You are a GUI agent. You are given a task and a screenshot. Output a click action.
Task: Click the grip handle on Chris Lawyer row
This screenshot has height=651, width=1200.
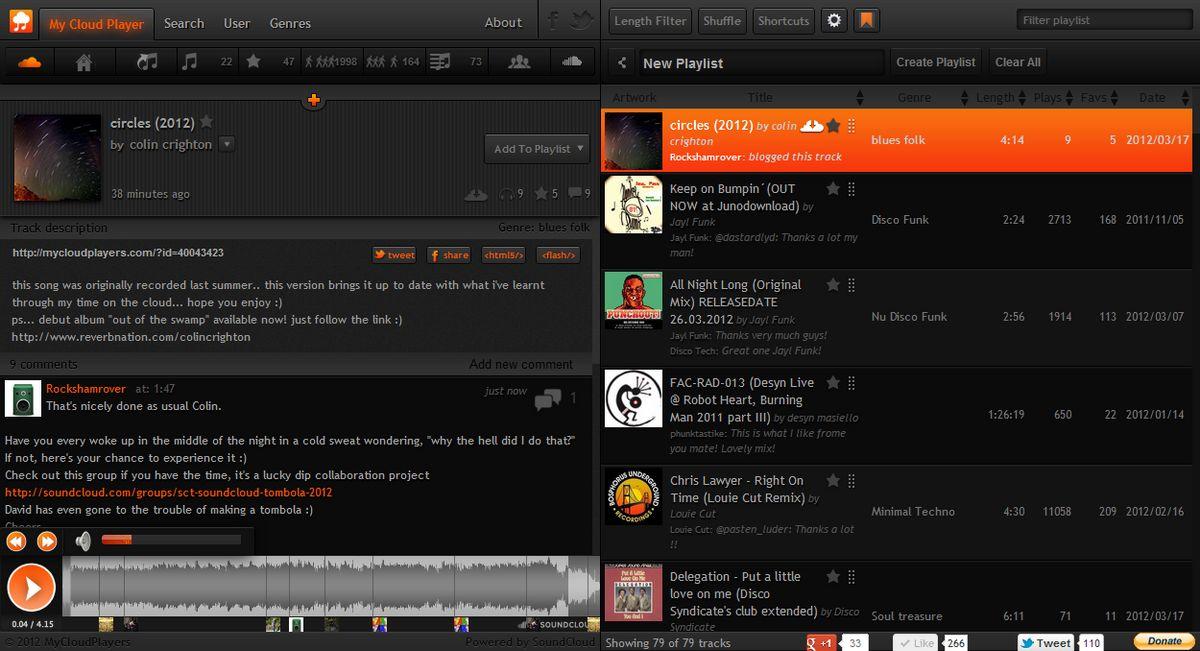pos(852,480)
